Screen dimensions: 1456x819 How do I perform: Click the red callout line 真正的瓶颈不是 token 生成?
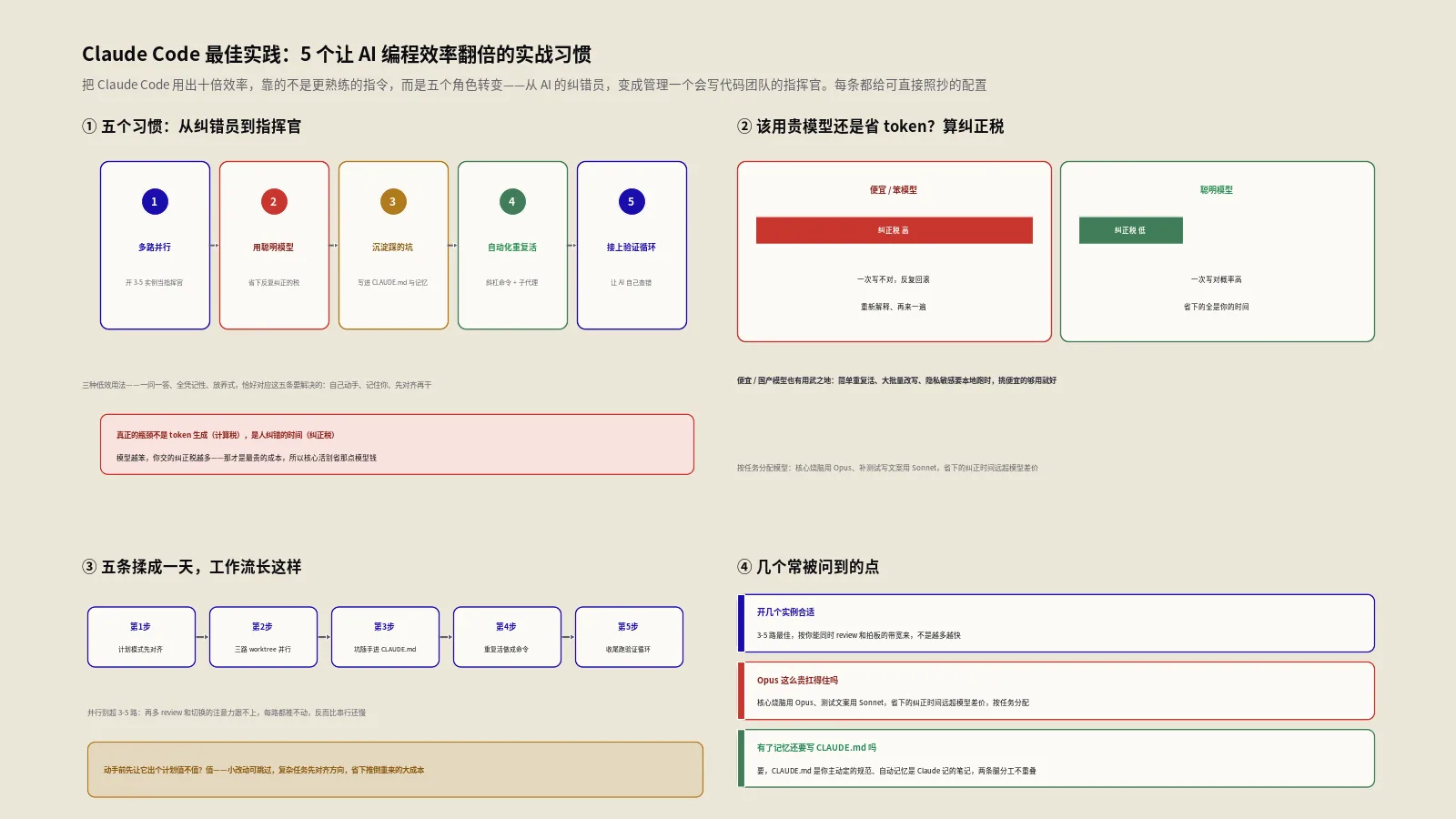click(226, 435)
